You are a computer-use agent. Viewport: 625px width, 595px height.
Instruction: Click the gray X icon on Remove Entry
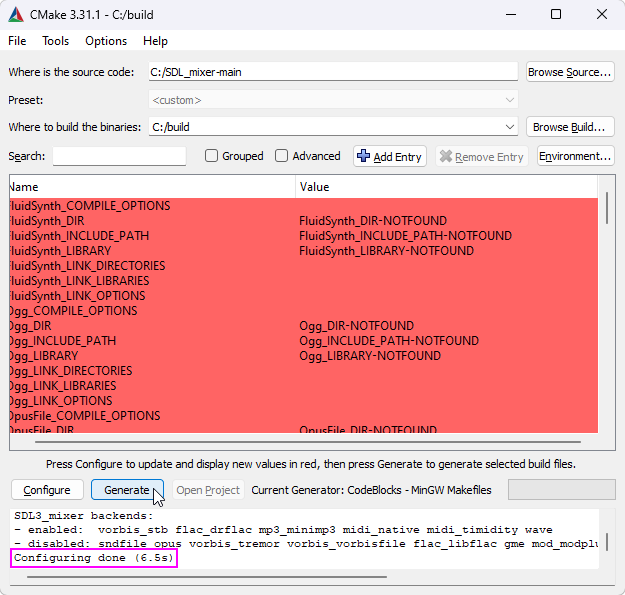pyautogui.click(x=446, y=156)
